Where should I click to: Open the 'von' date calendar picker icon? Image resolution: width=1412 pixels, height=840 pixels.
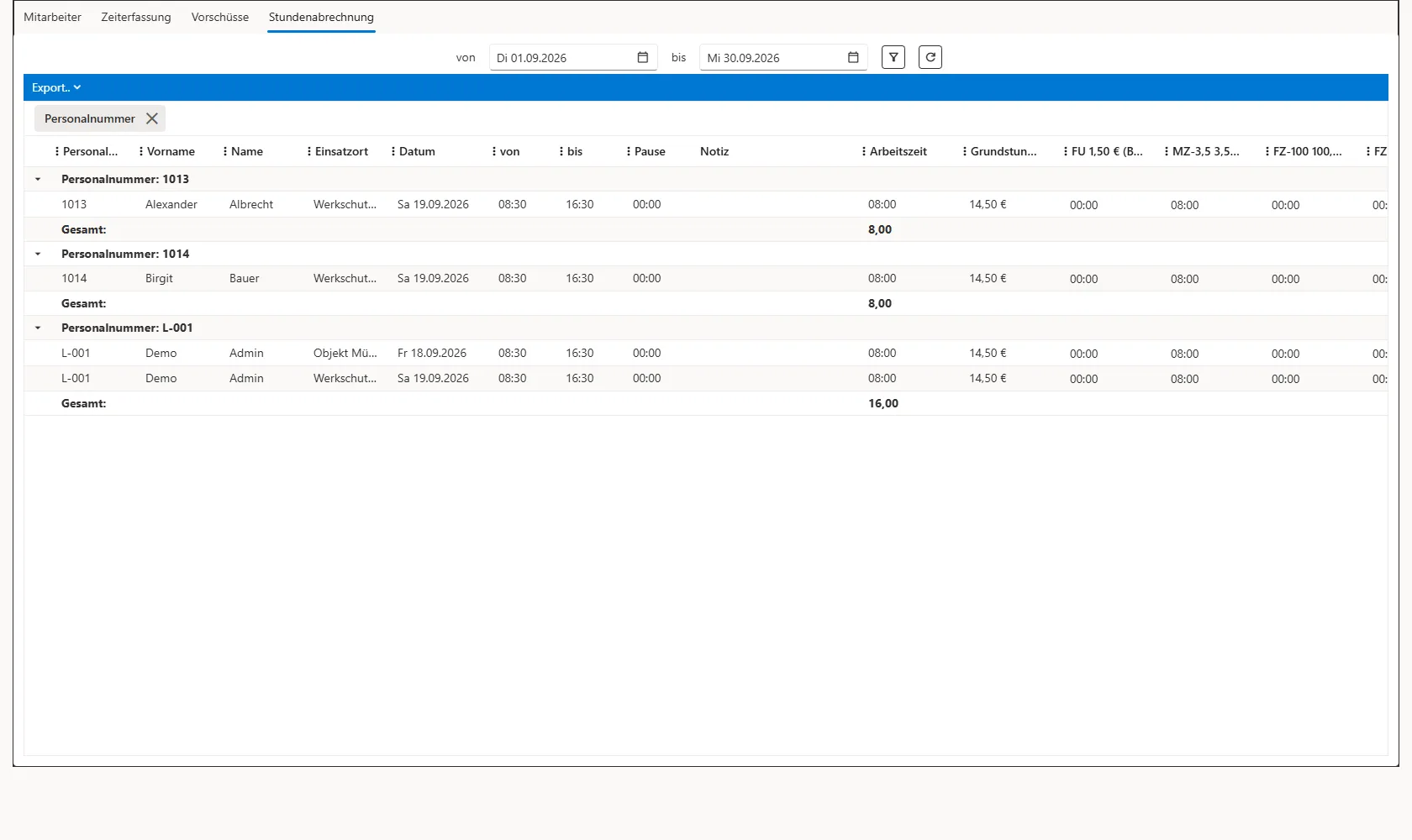(x=643, y=57)
